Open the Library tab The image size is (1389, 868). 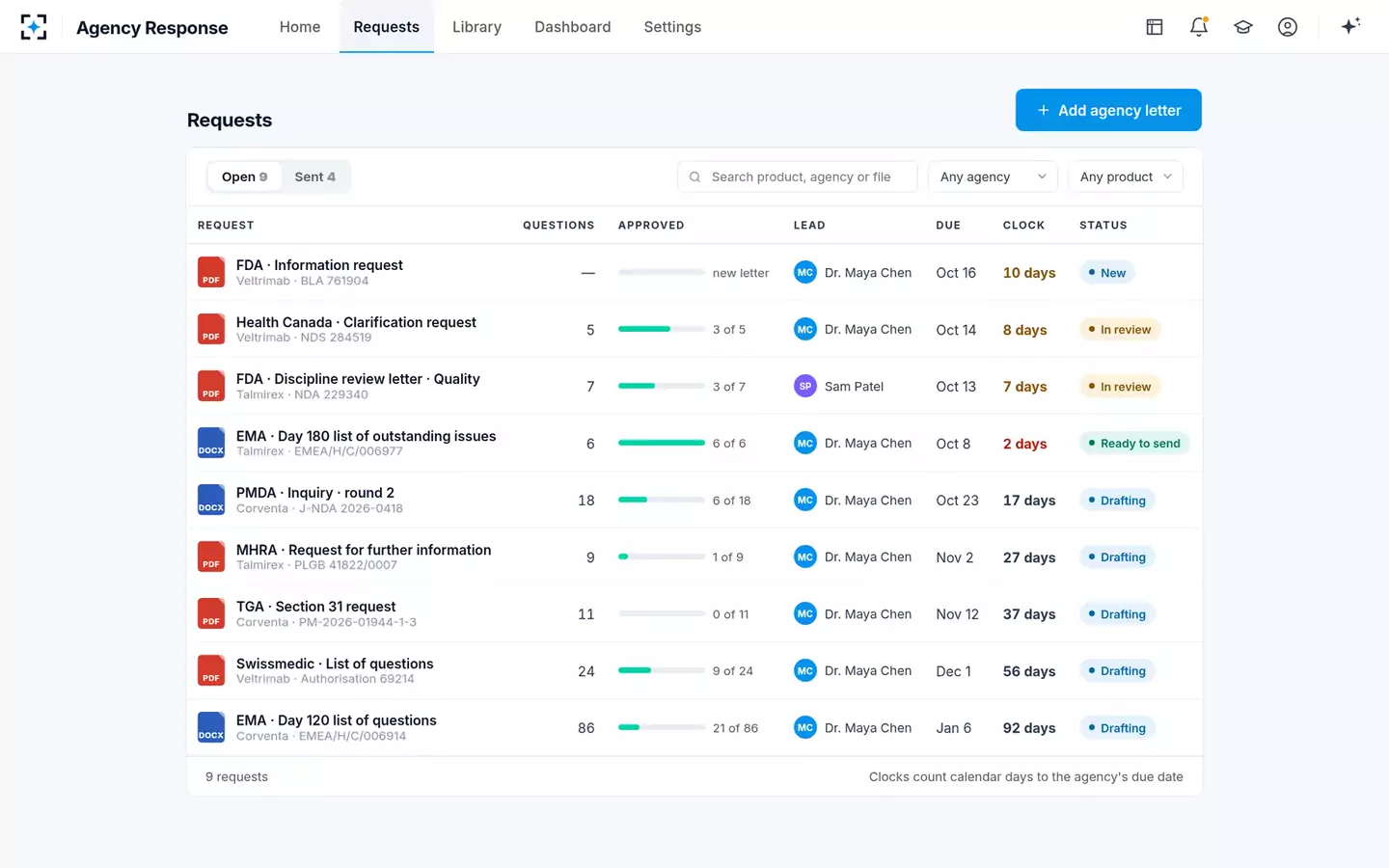pyautogui.click(x=477, y=27)
